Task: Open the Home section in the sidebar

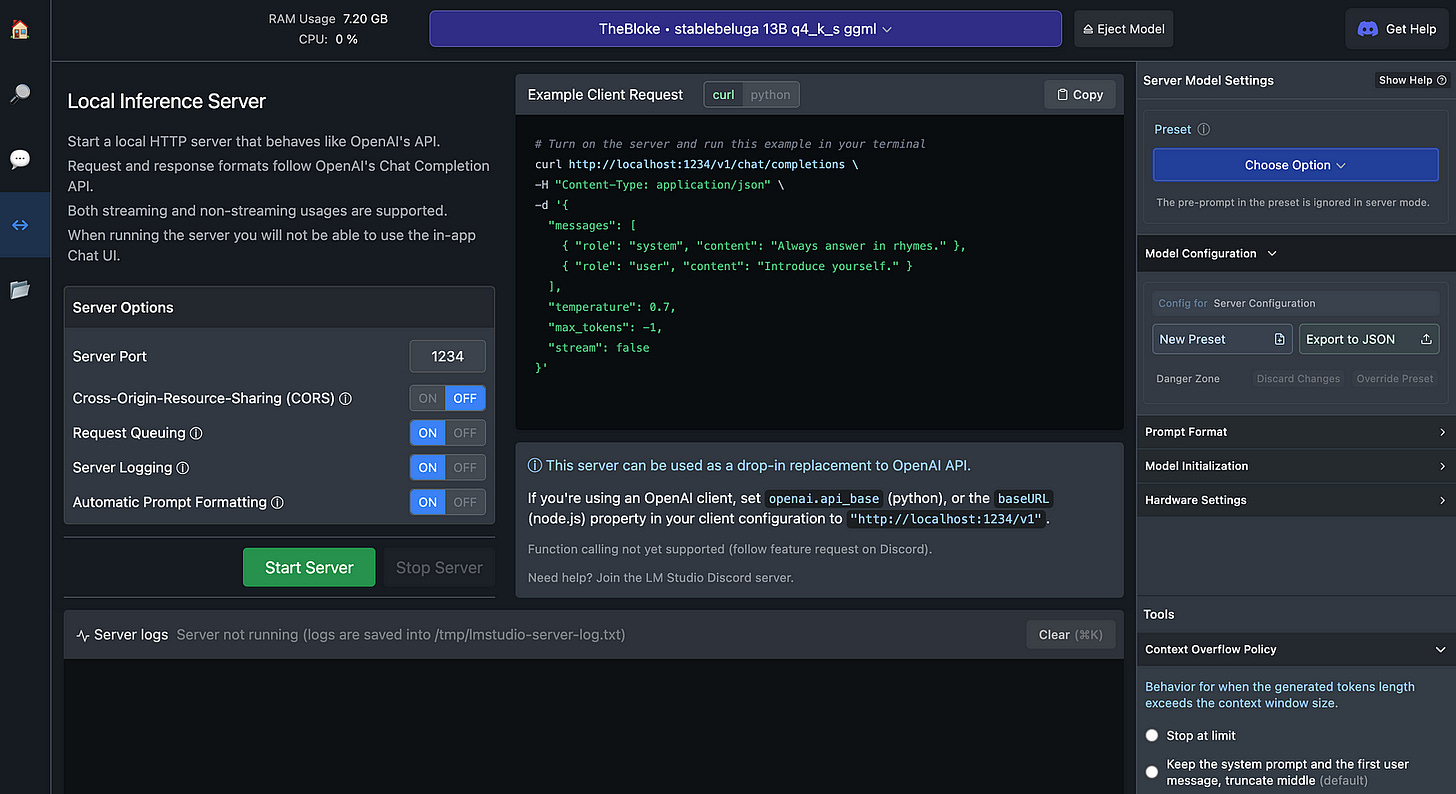Action: point(21,29)
